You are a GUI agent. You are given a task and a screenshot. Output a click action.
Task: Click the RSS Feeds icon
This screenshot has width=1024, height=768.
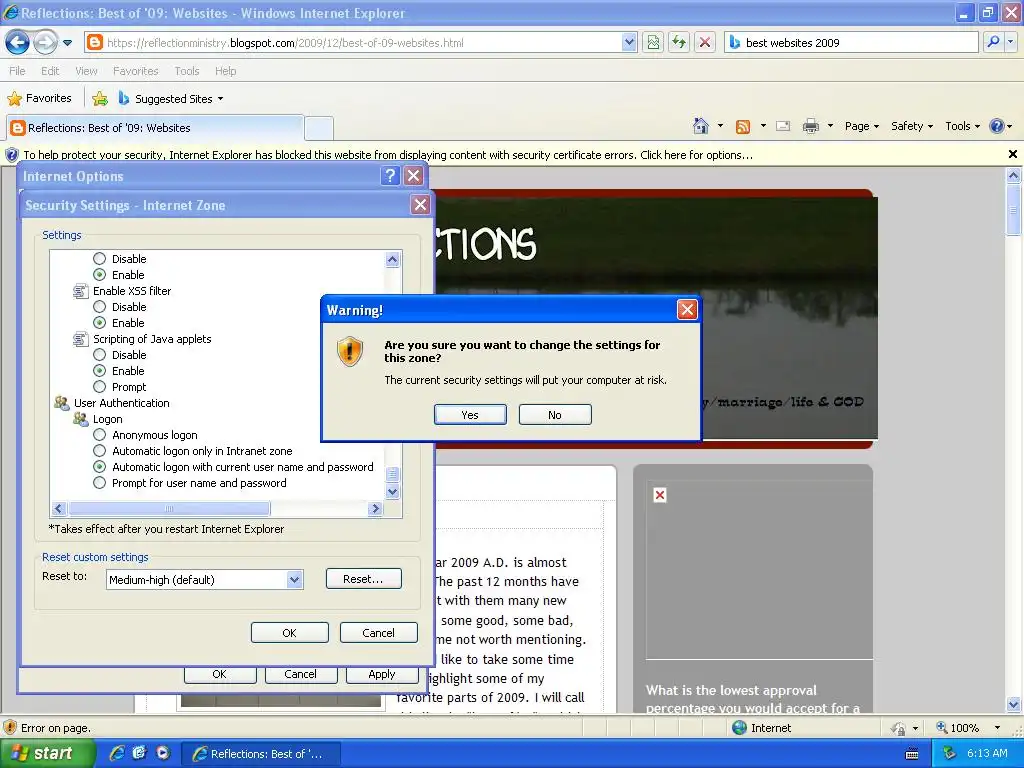click(743, 127)
